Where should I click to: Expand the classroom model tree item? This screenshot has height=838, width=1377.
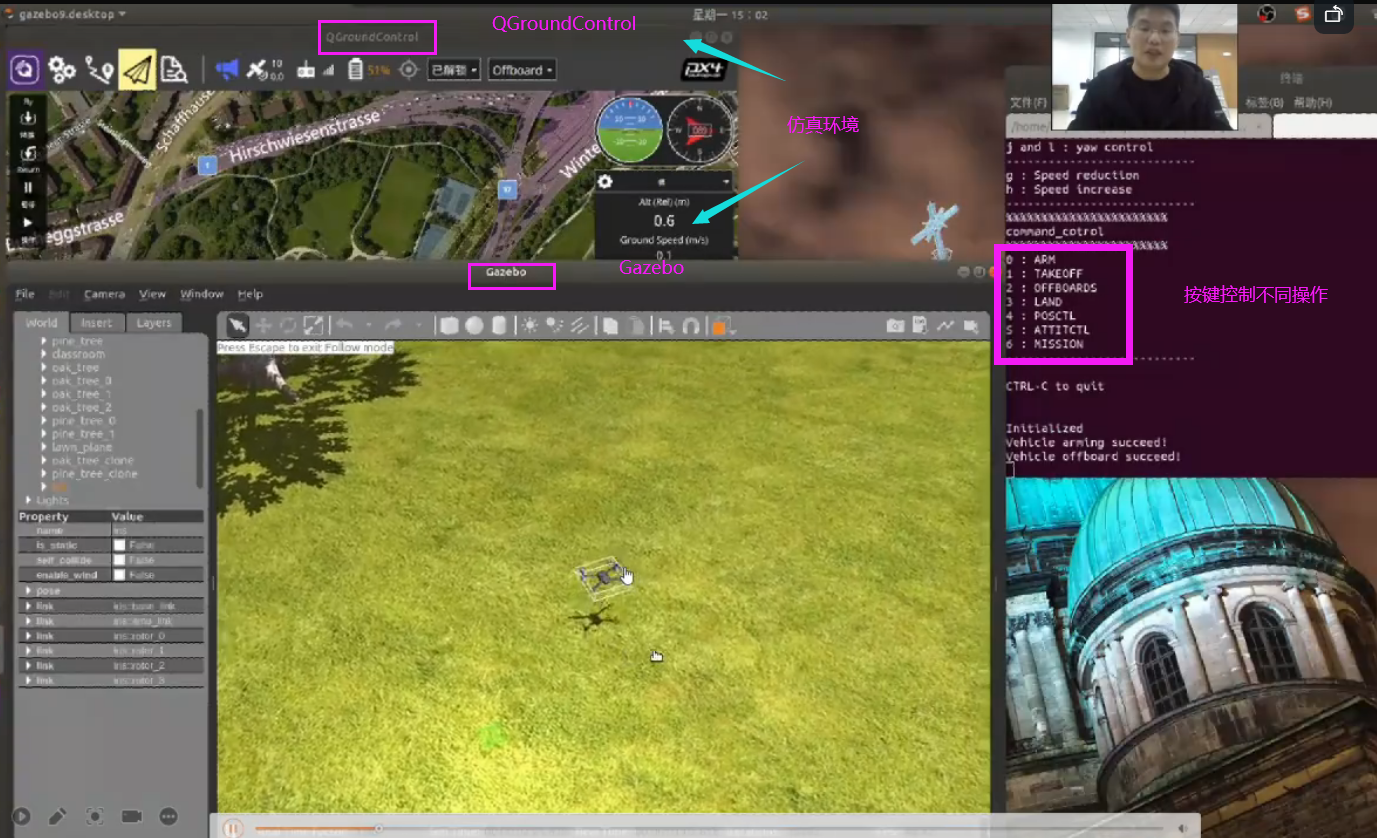coord(44,354)
